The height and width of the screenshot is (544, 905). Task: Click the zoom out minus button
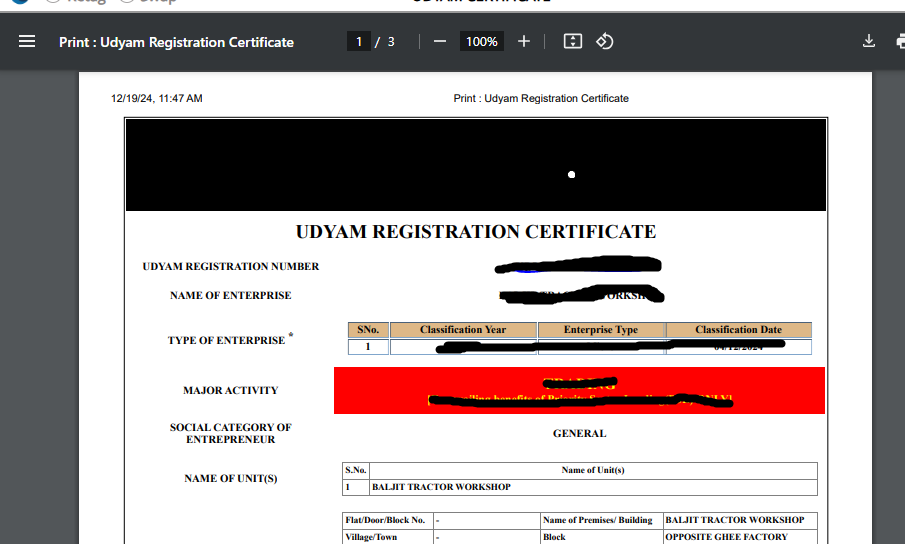[440, 41]
